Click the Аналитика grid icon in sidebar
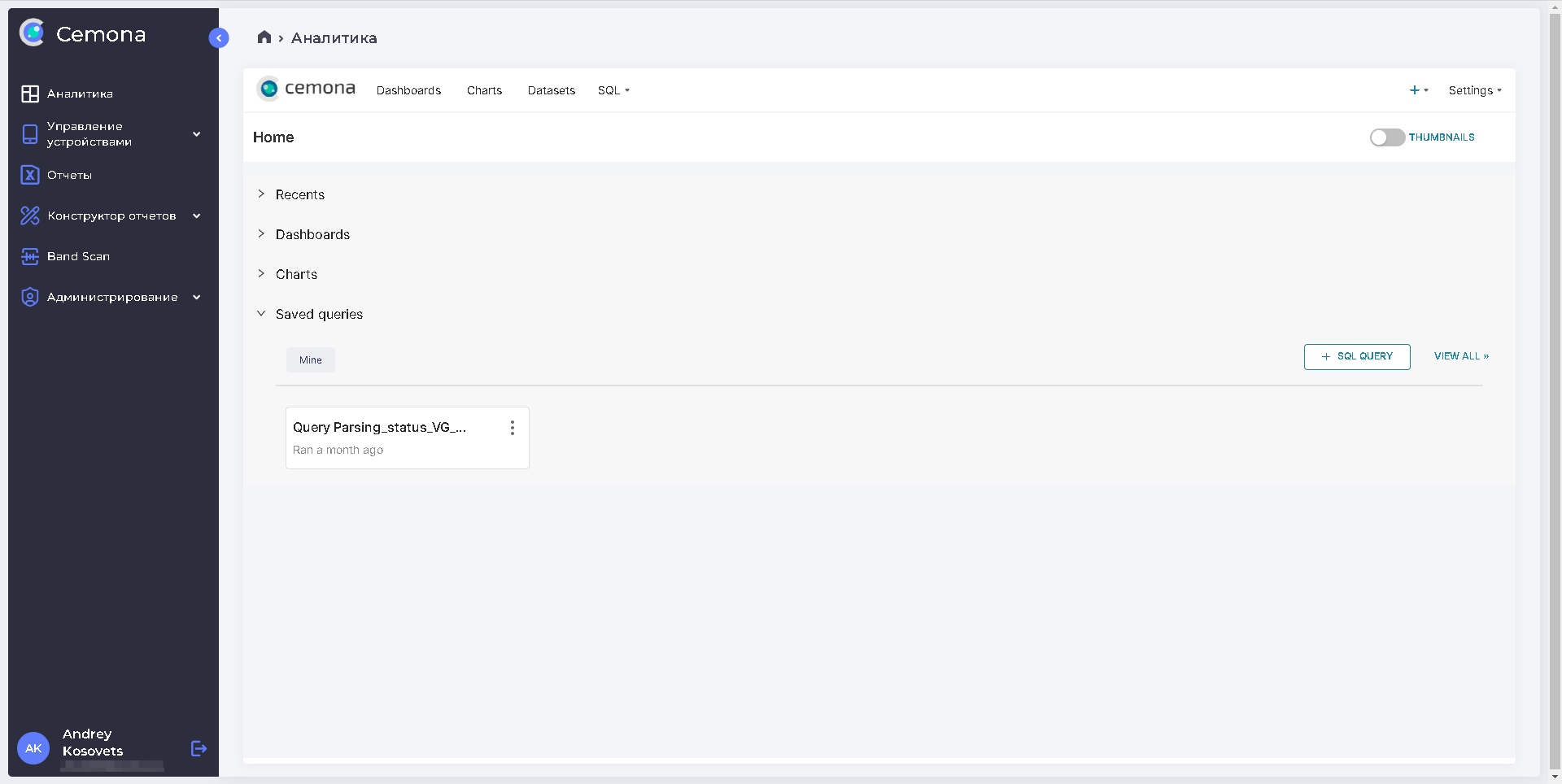 pyautogui.click(x=30, y=94)
